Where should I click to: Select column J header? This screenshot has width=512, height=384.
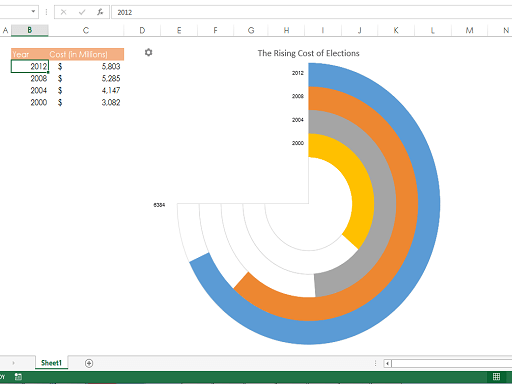(359, 30)
